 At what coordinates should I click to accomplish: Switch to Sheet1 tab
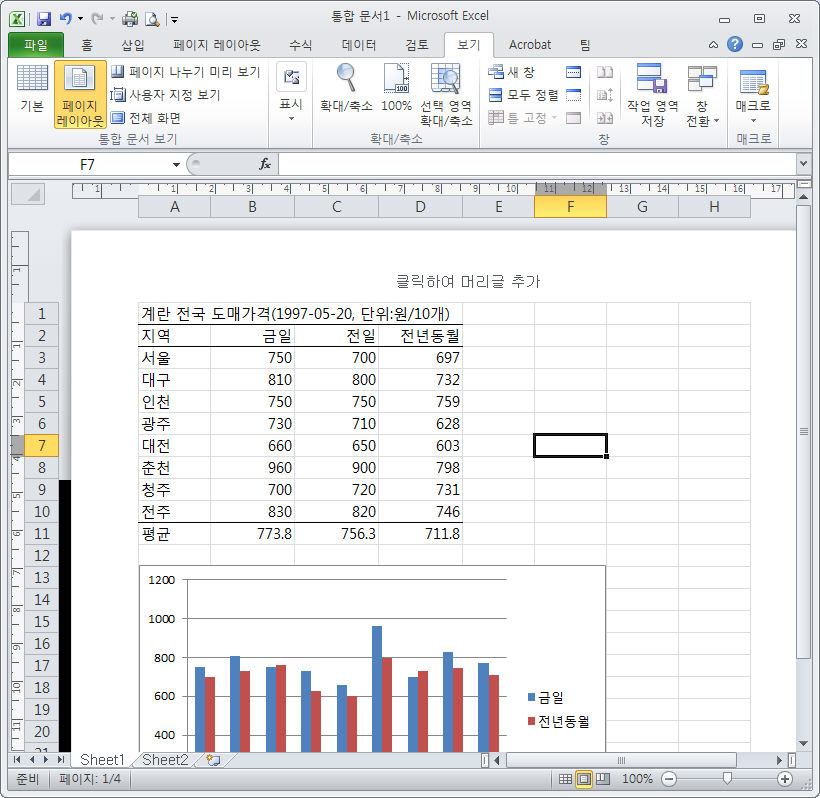102,759
